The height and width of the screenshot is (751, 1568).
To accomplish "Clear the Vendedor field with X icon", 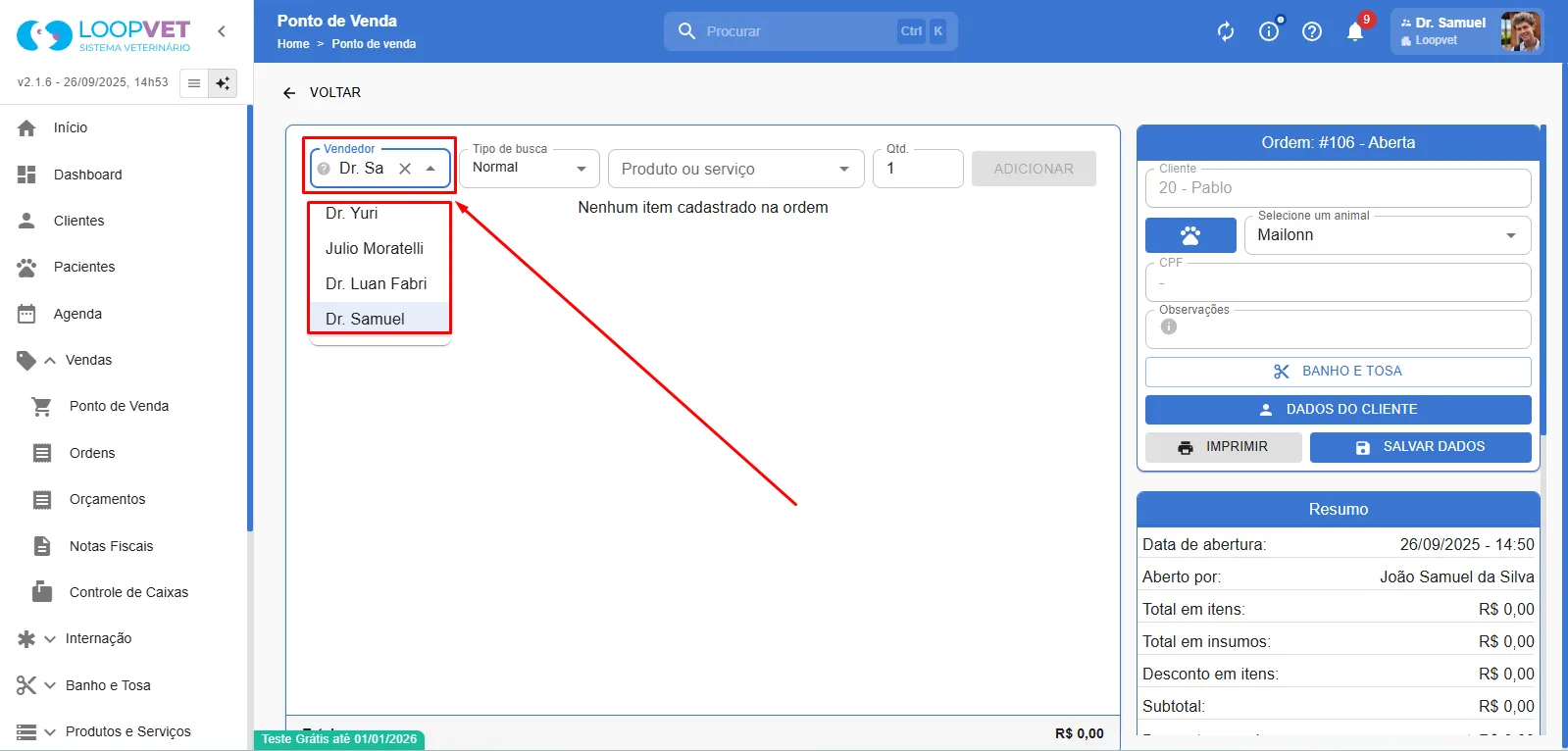I will (x=405, y=169).
